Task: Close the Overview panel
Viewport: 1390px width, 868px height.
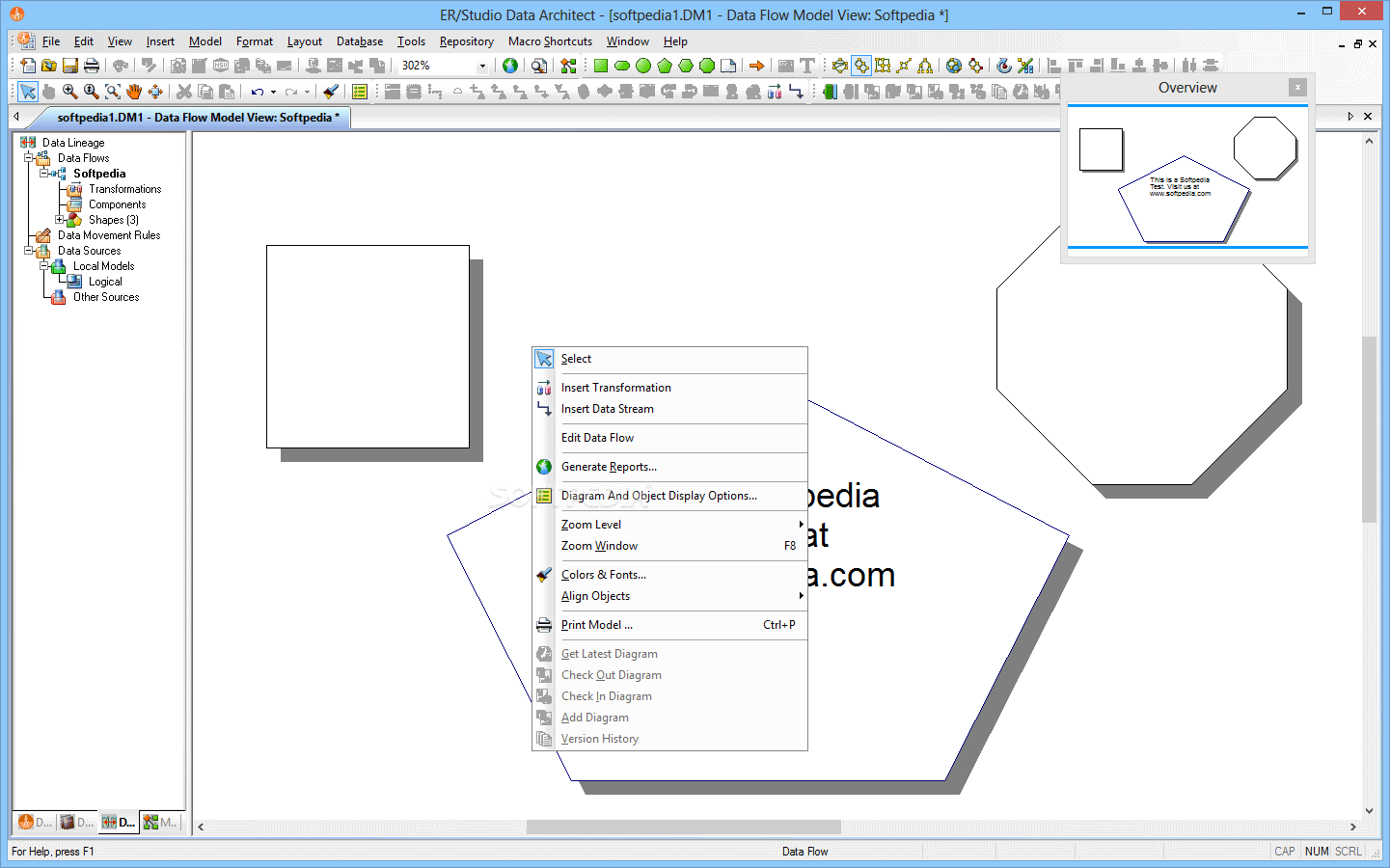Action: pyautogui.click(x=1298, y=87)
